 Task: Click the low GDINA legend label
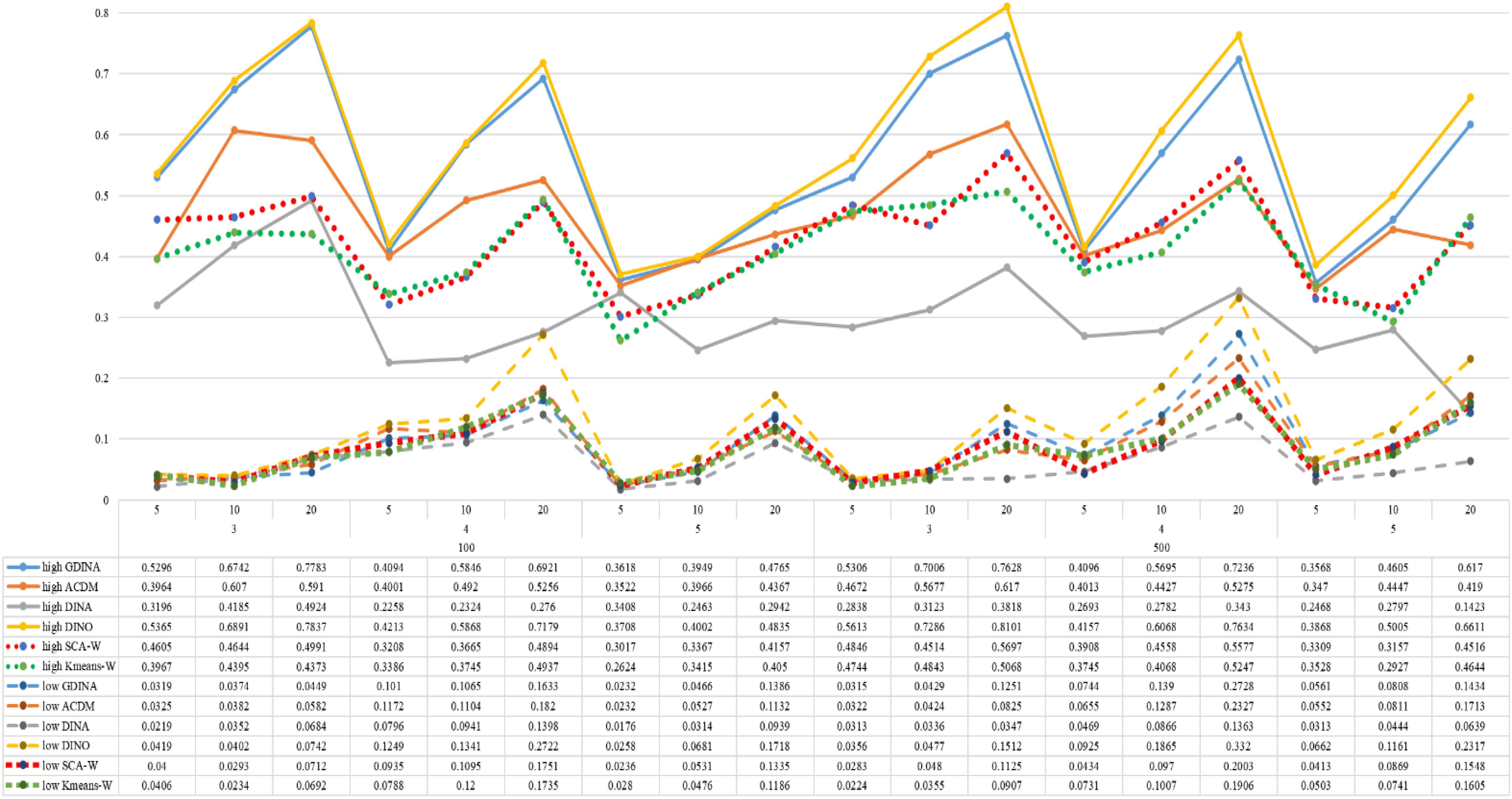[x=69, y=686]
